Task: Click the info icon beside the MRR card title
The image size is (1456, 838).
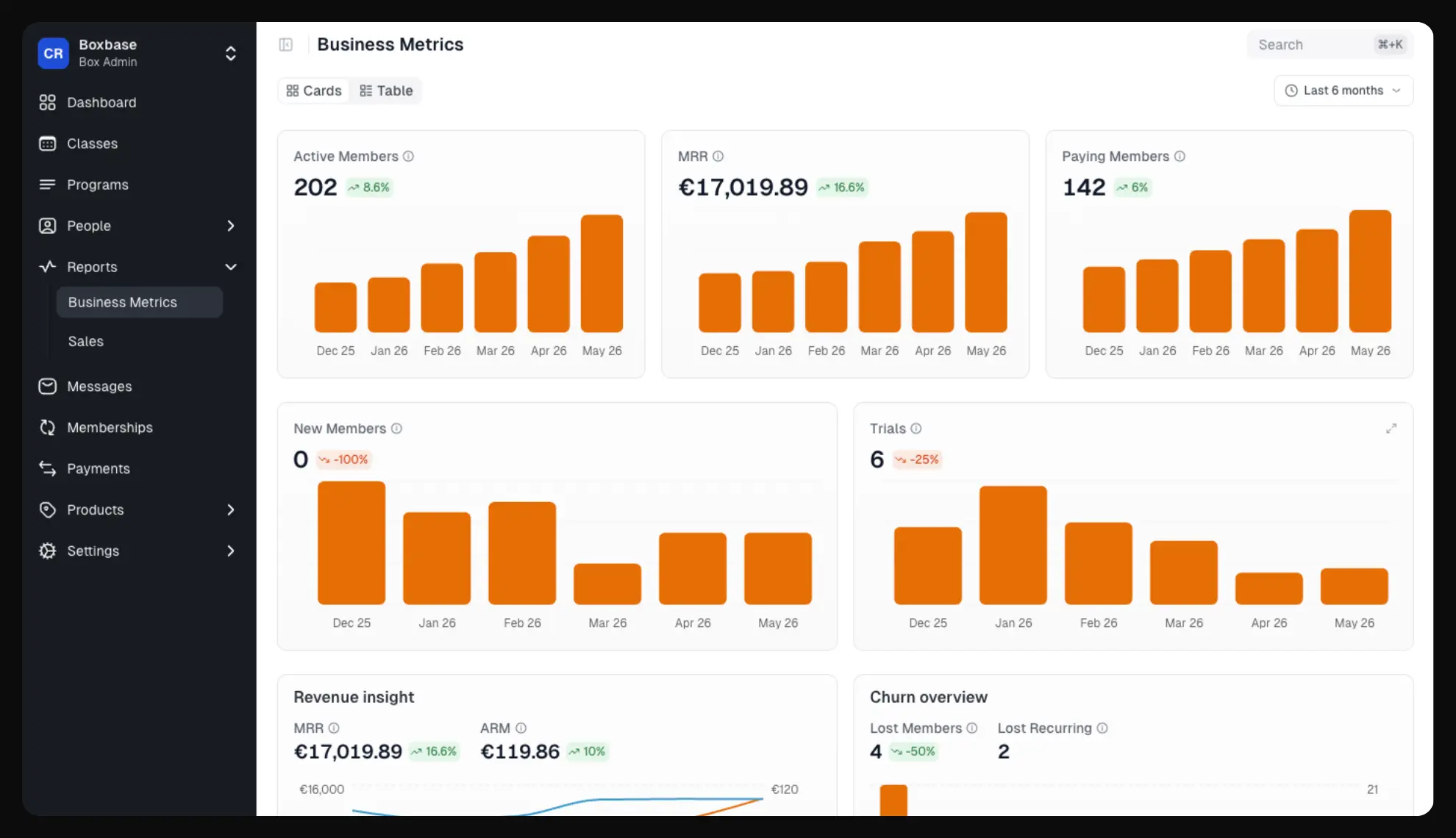Action: click(718, 156)
